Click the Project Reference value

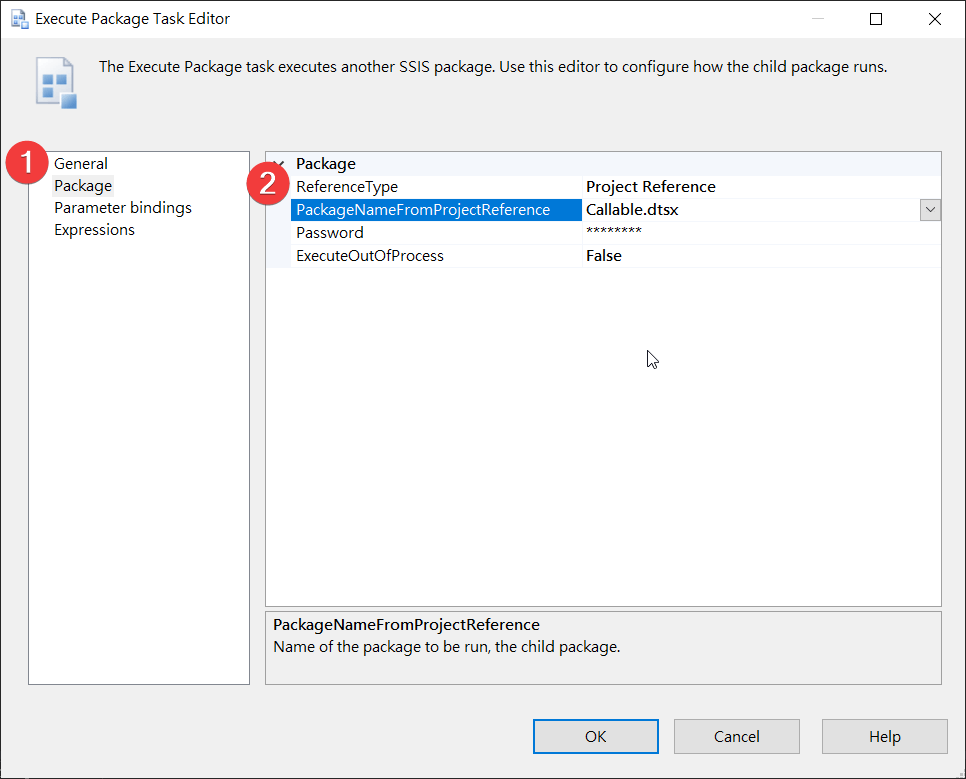click(651, 187)
